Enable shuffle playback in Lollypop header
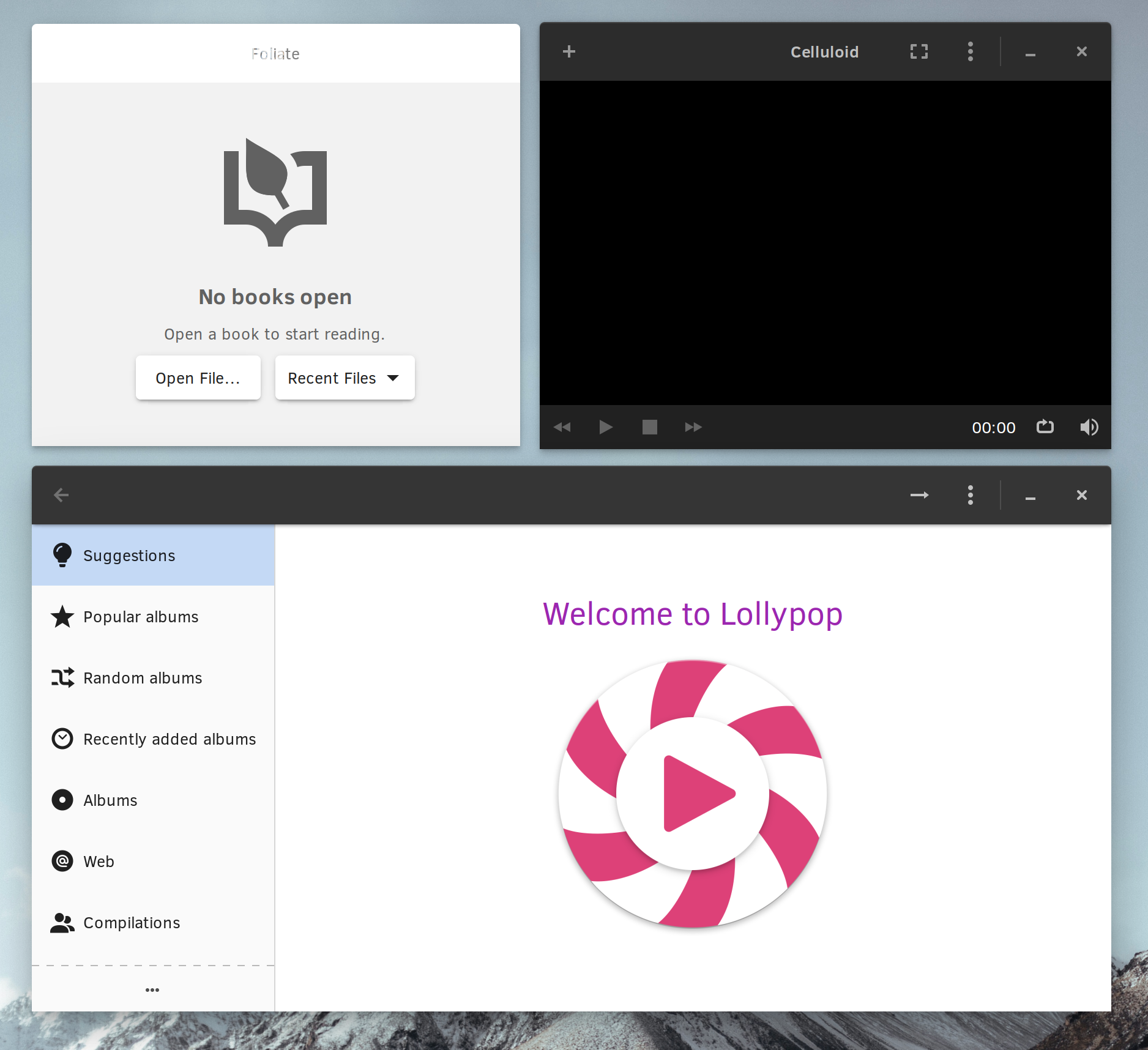 click(x=919, y=495)
